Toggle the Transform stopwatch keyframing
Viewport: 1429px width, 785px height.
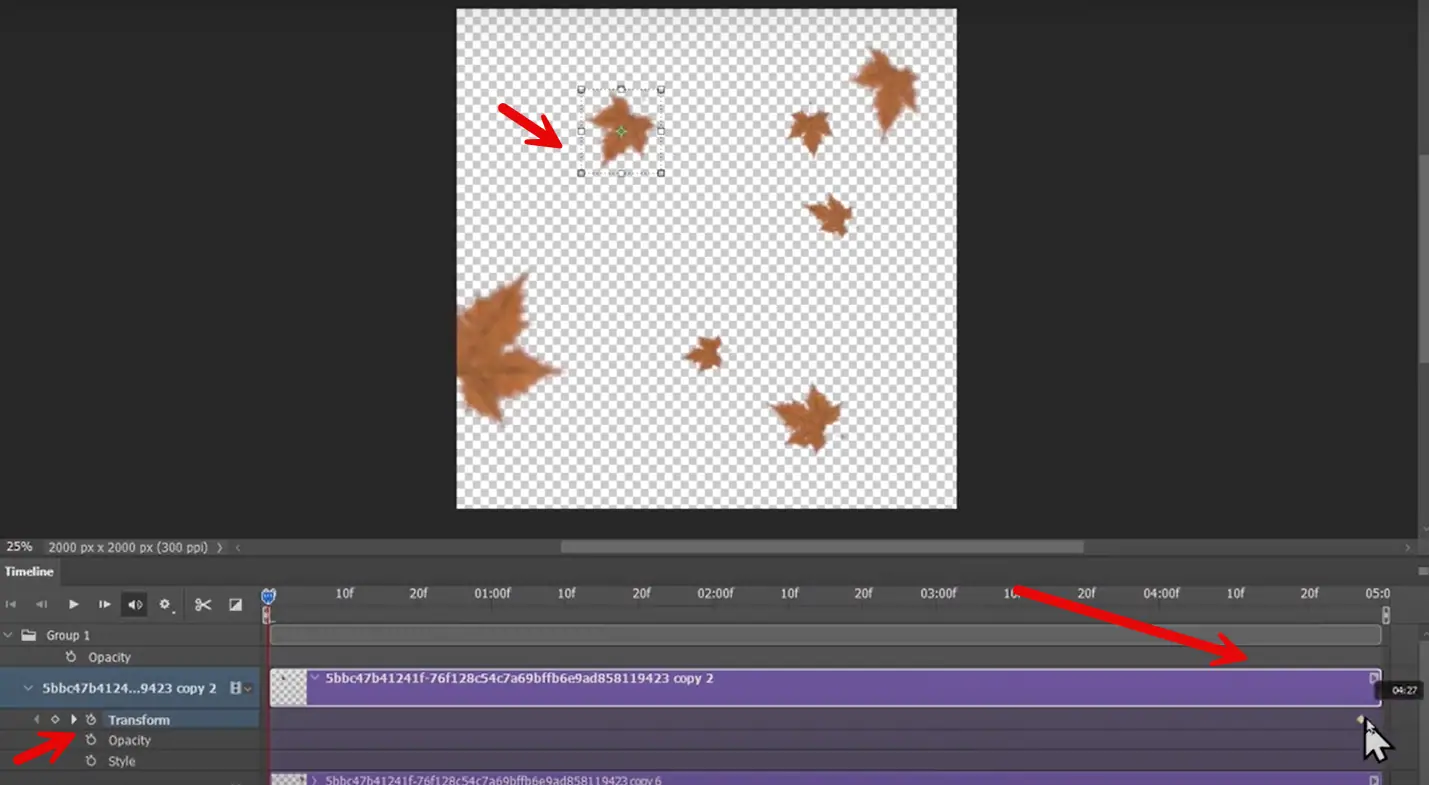pyautogui.click(x=91, y=720)
